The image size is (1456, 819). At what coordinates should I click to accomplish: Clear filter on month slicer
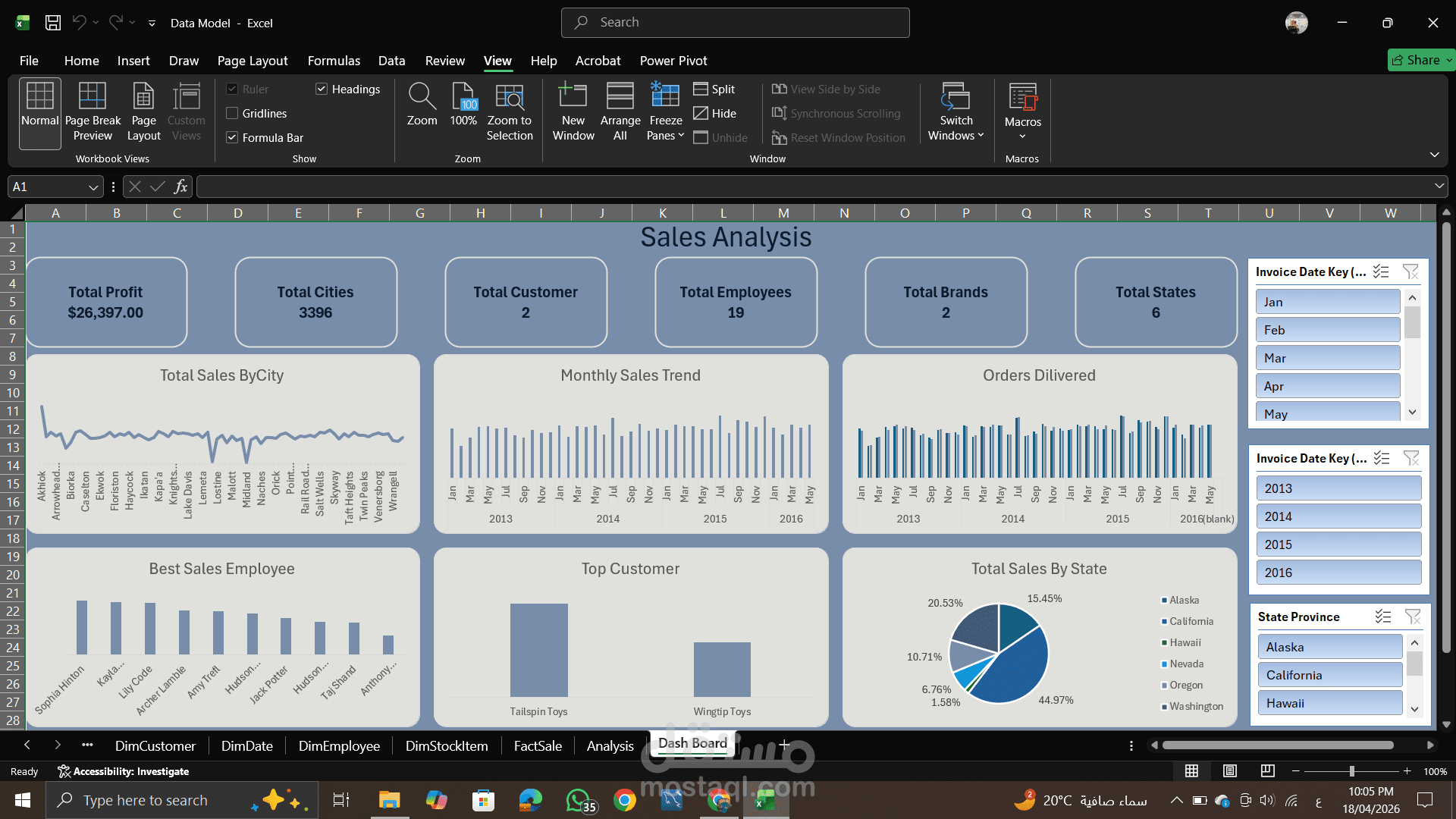(x=1410, y=271)
